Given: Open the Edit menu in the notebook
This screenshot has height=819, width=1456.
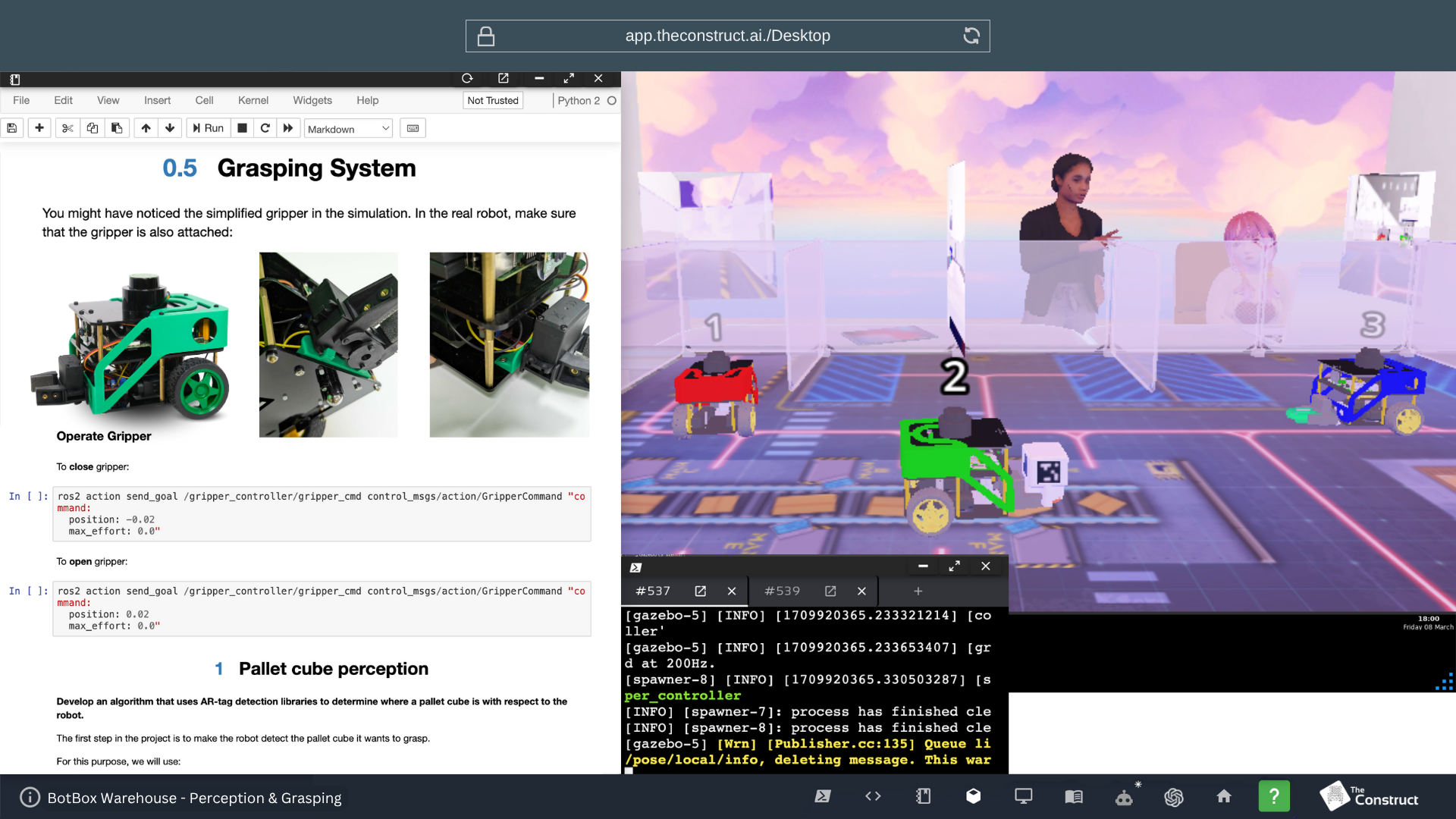Looking at the screenshot, I should [63, 100].
